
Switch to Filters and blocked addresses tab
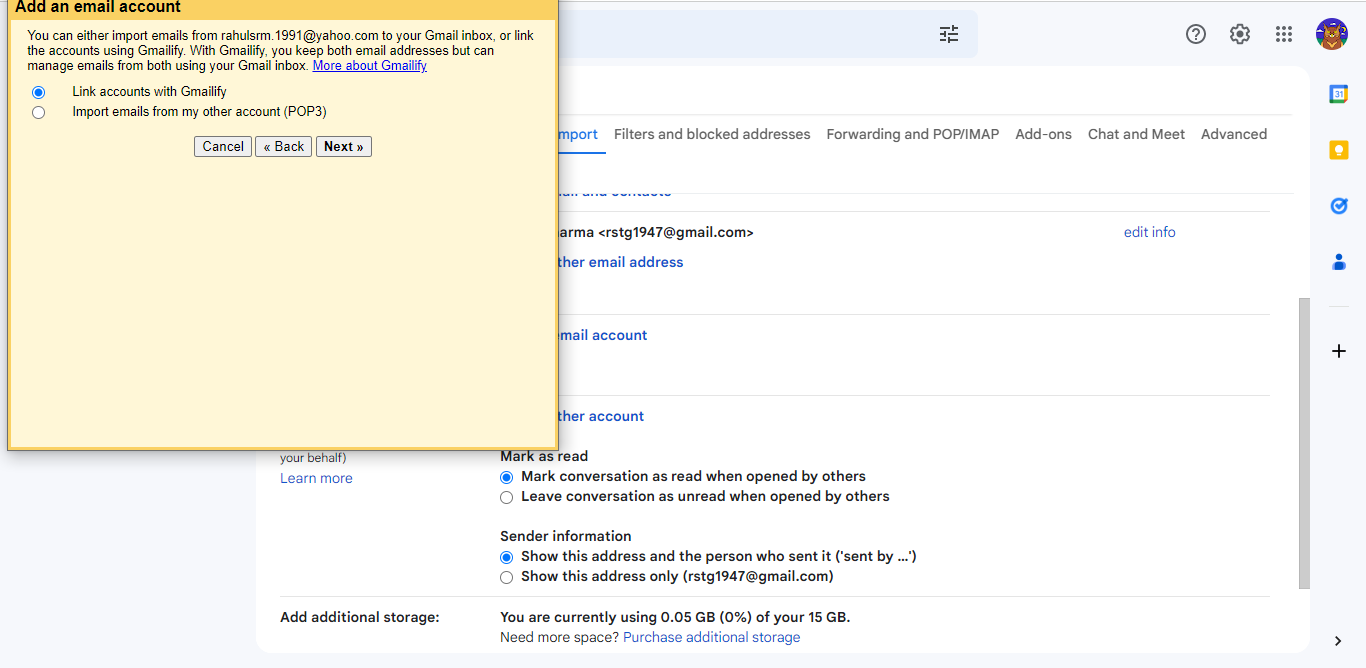pyautogui.click(x=712, y=134)
